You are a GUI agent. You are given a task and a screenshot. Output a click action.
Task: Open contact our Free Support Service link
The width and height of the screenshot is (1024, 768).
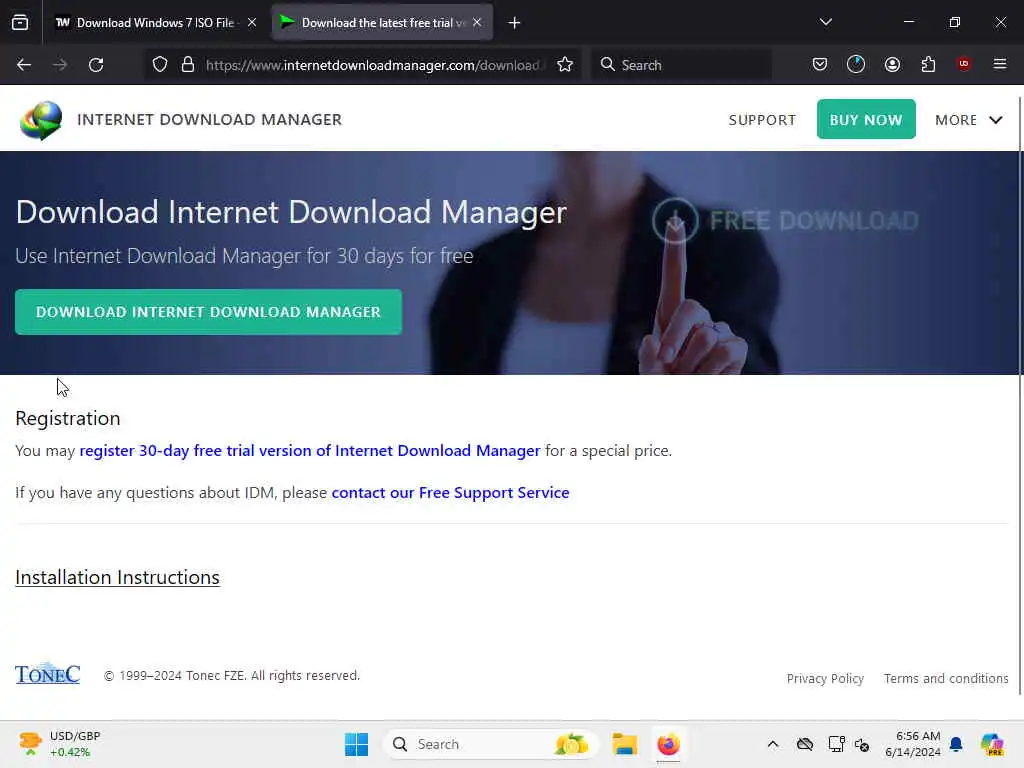pos(451,492)
